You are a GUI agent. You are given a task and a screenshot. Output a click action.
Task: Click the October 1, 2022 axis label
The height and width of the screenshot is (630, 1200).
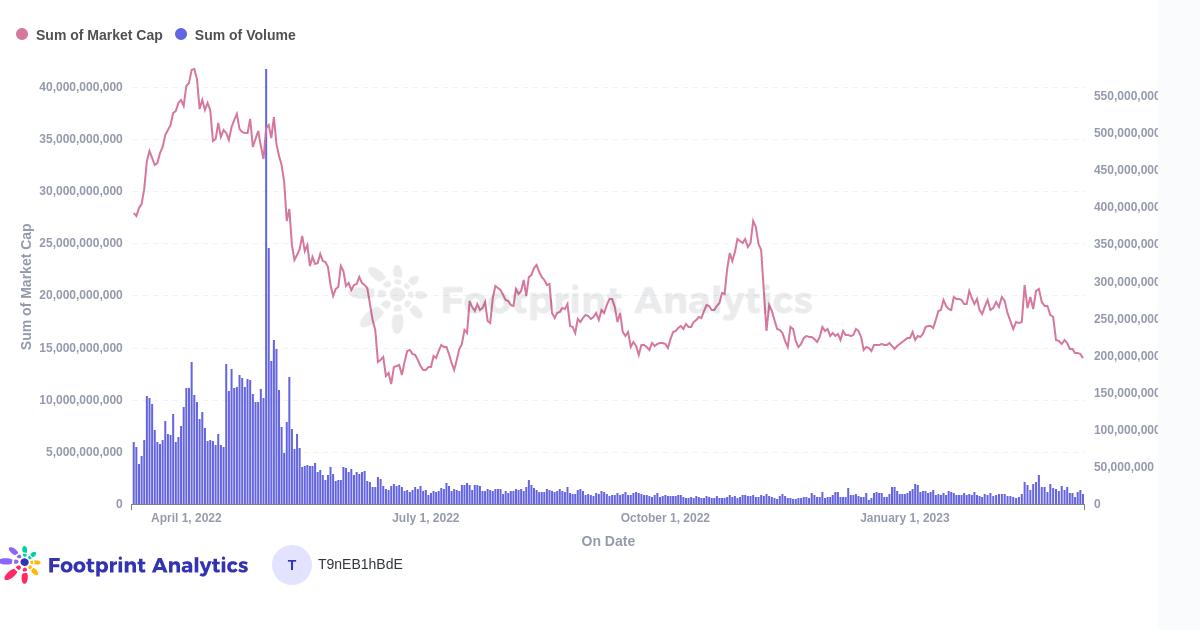(x=665, y=518)
